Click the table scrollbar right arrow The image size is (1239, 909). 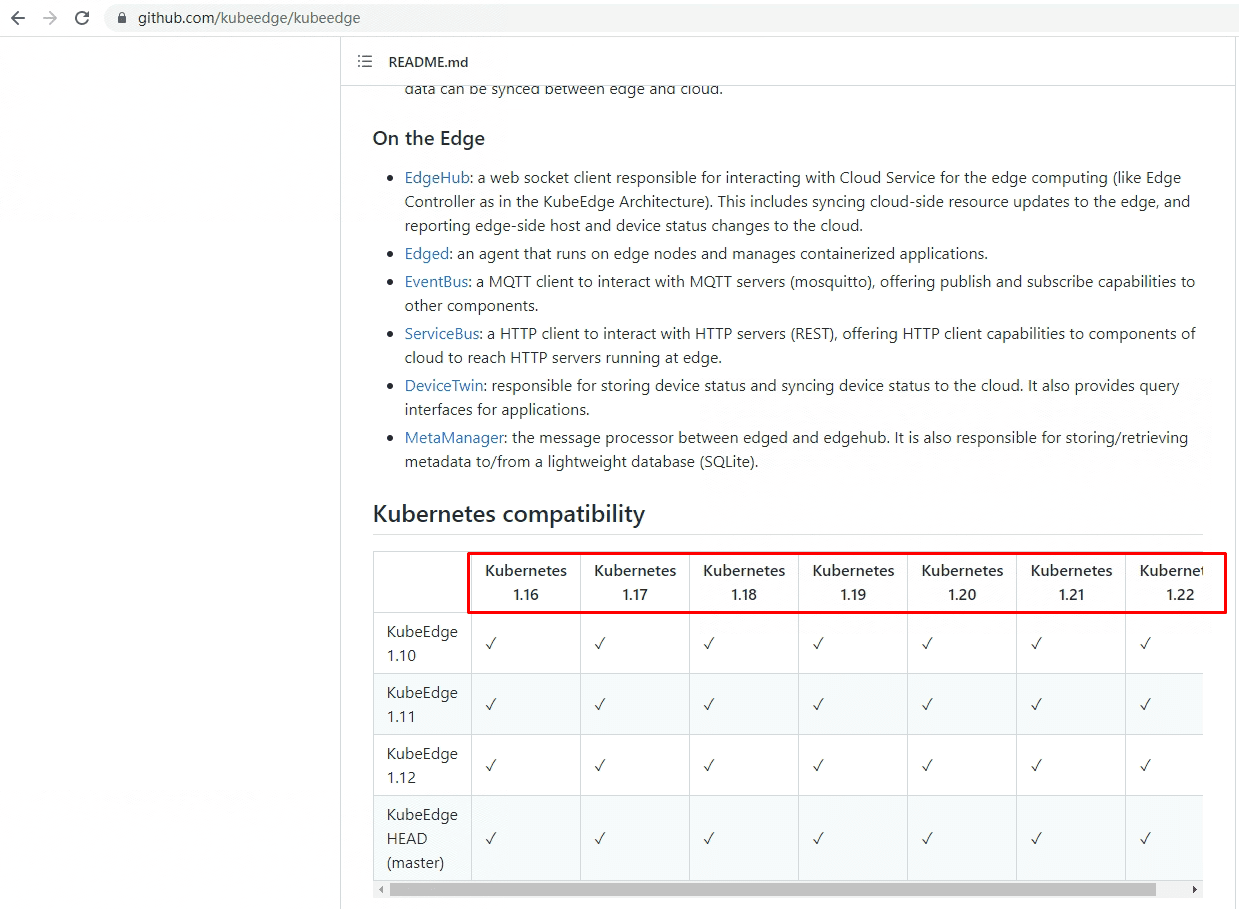click(x=1195, y=890)
